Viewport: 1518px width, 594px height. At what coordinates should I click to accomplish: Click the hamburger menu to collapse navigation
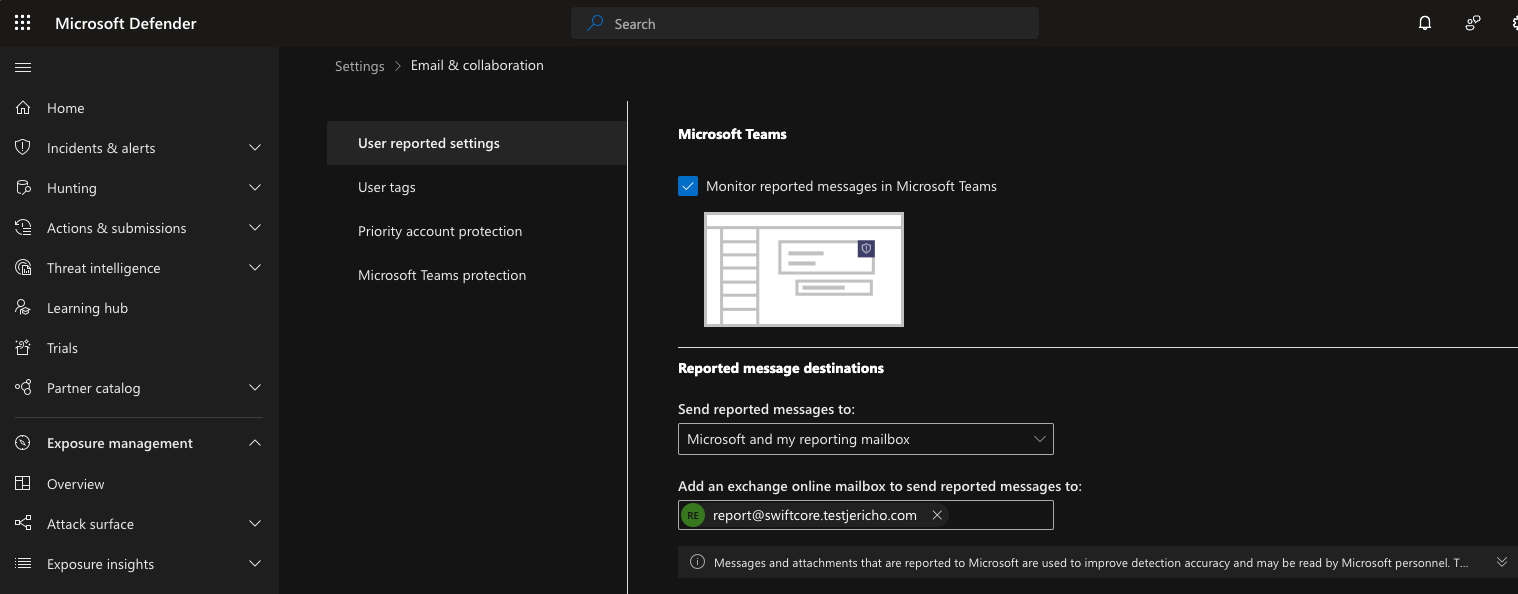point(23,67)
